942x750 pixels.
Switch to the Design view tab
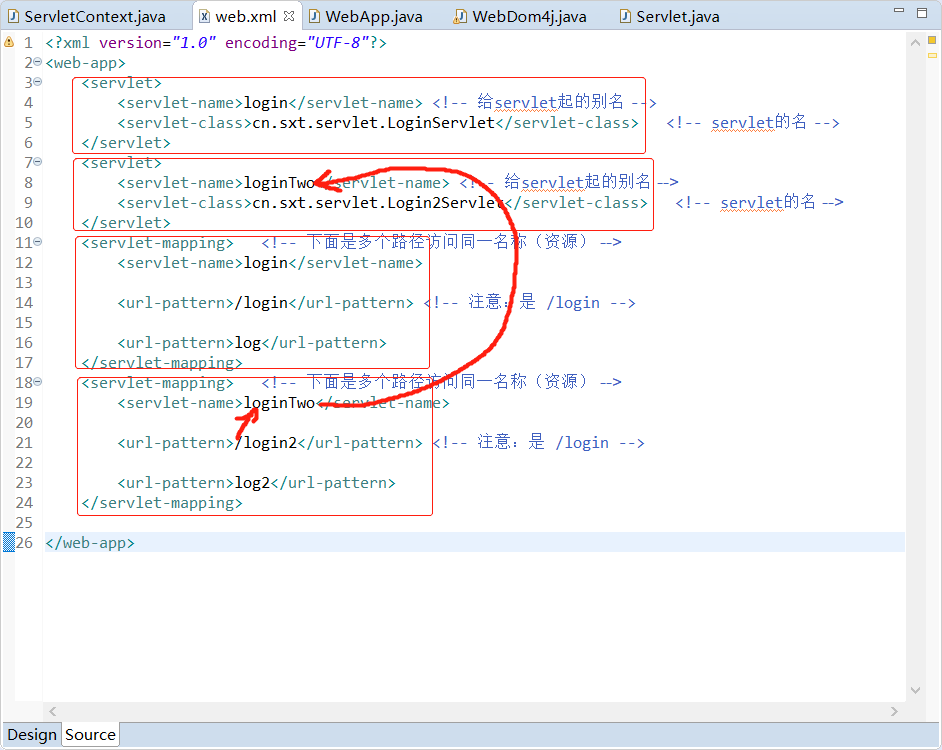pyautogui.click(x=32, y=735)
